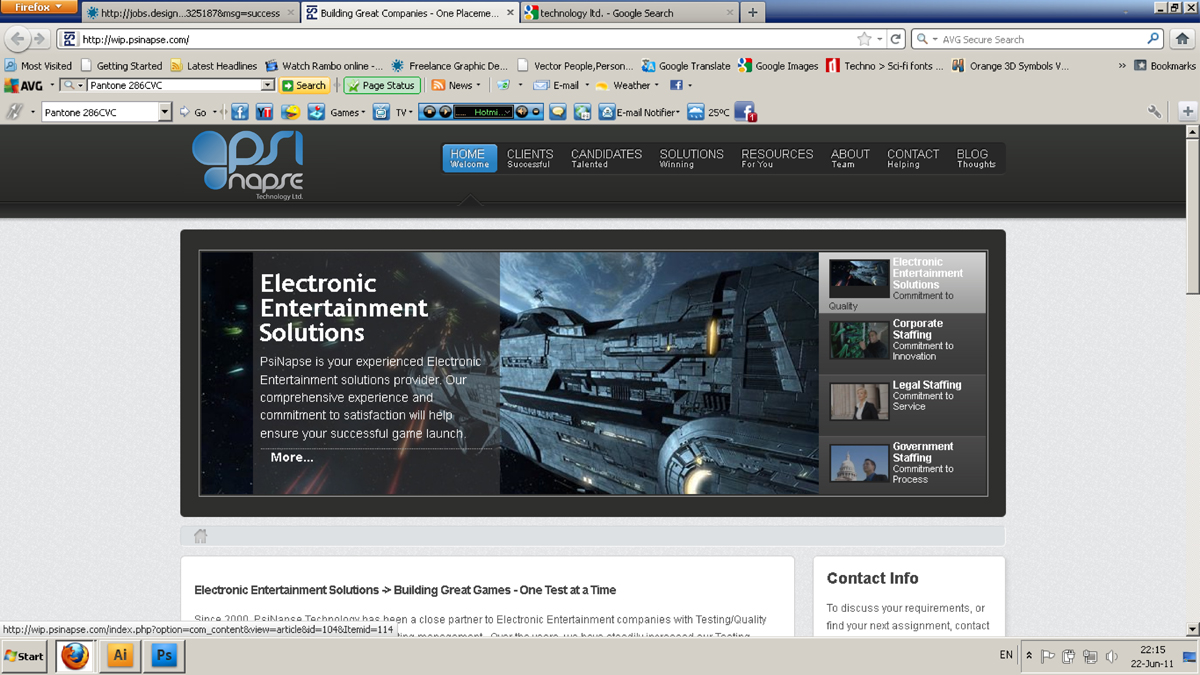This screenshot has width=1200, height=675.
Task: Bookmark this page with the star icon
Action: 864,39
